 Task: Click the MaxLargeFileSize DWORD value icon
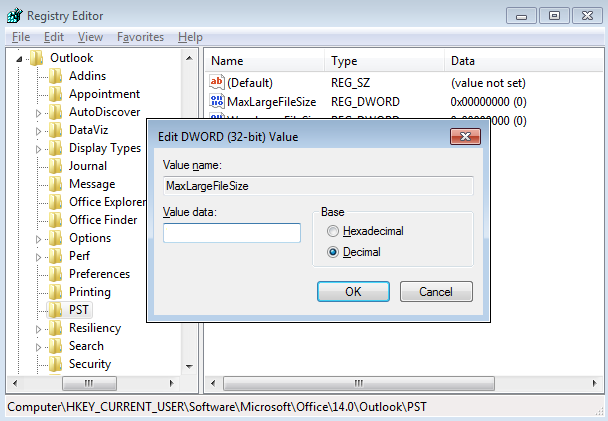coord(217,101)
